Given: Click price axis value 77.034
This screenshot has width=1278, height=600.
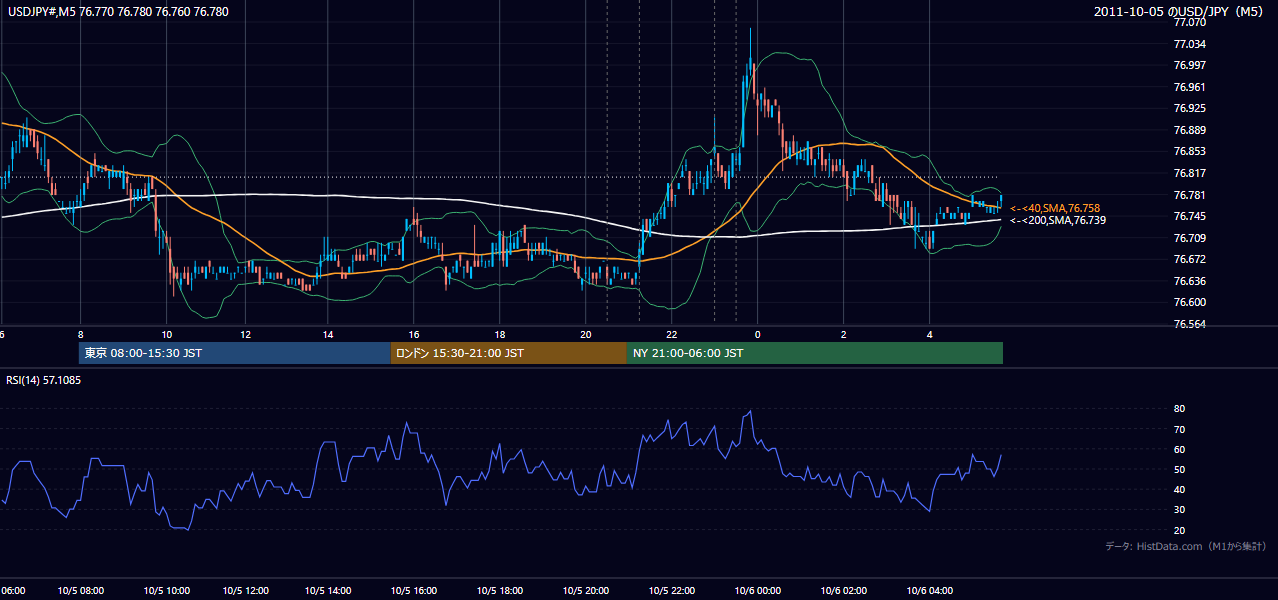Looking at the screenshot, I should [x=1190, y=44].
